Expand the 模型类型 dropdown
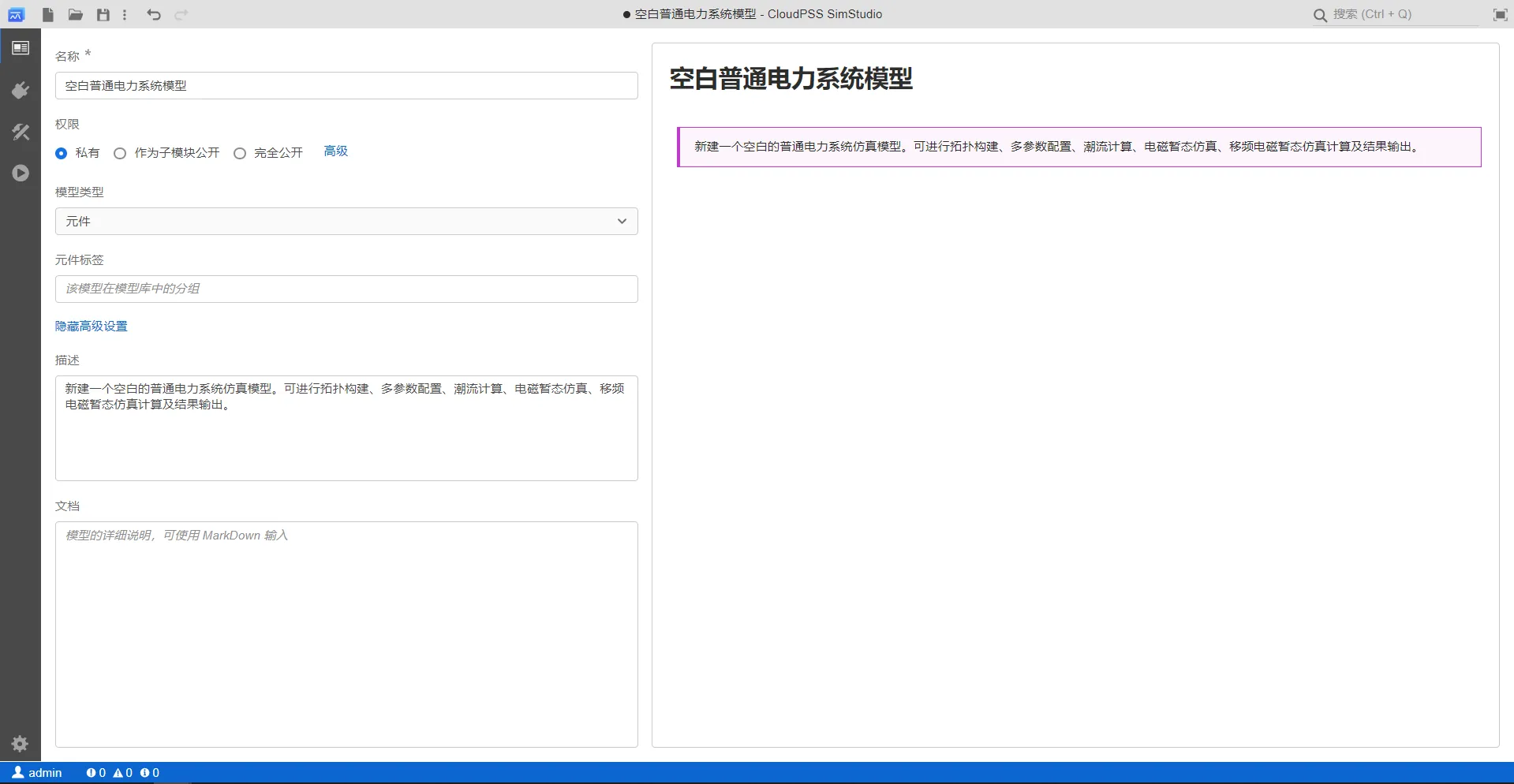1514x784 pixels. point(346,222)
